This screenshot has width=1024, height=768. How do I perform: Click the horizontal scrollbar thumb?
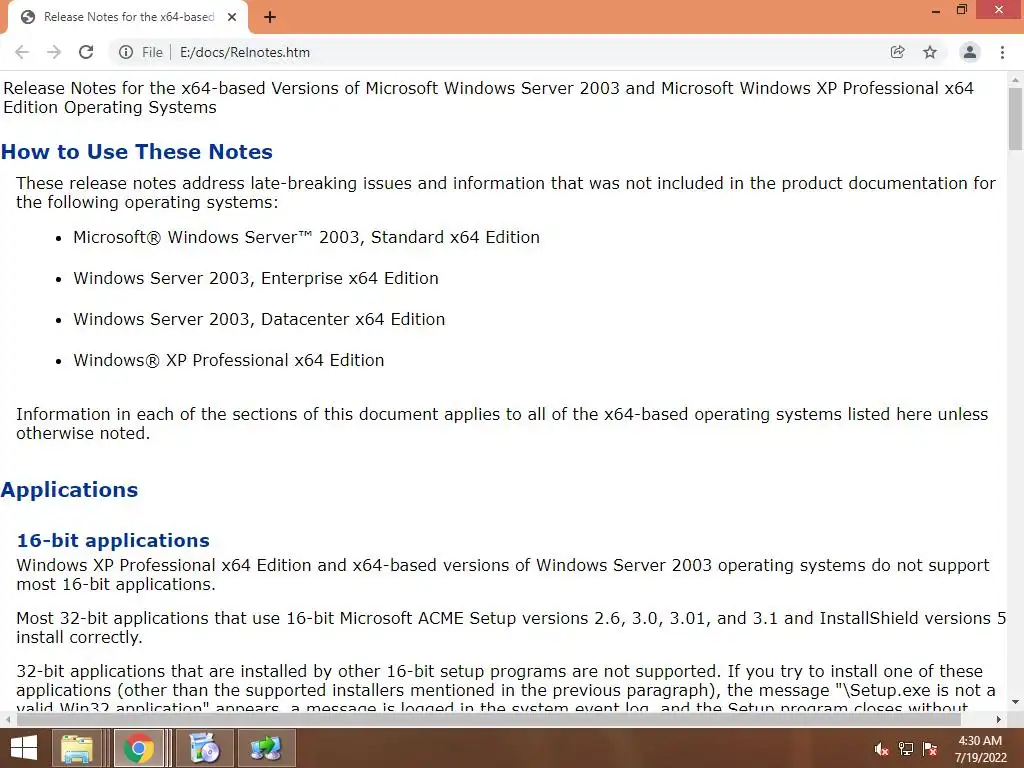(488, 719)
